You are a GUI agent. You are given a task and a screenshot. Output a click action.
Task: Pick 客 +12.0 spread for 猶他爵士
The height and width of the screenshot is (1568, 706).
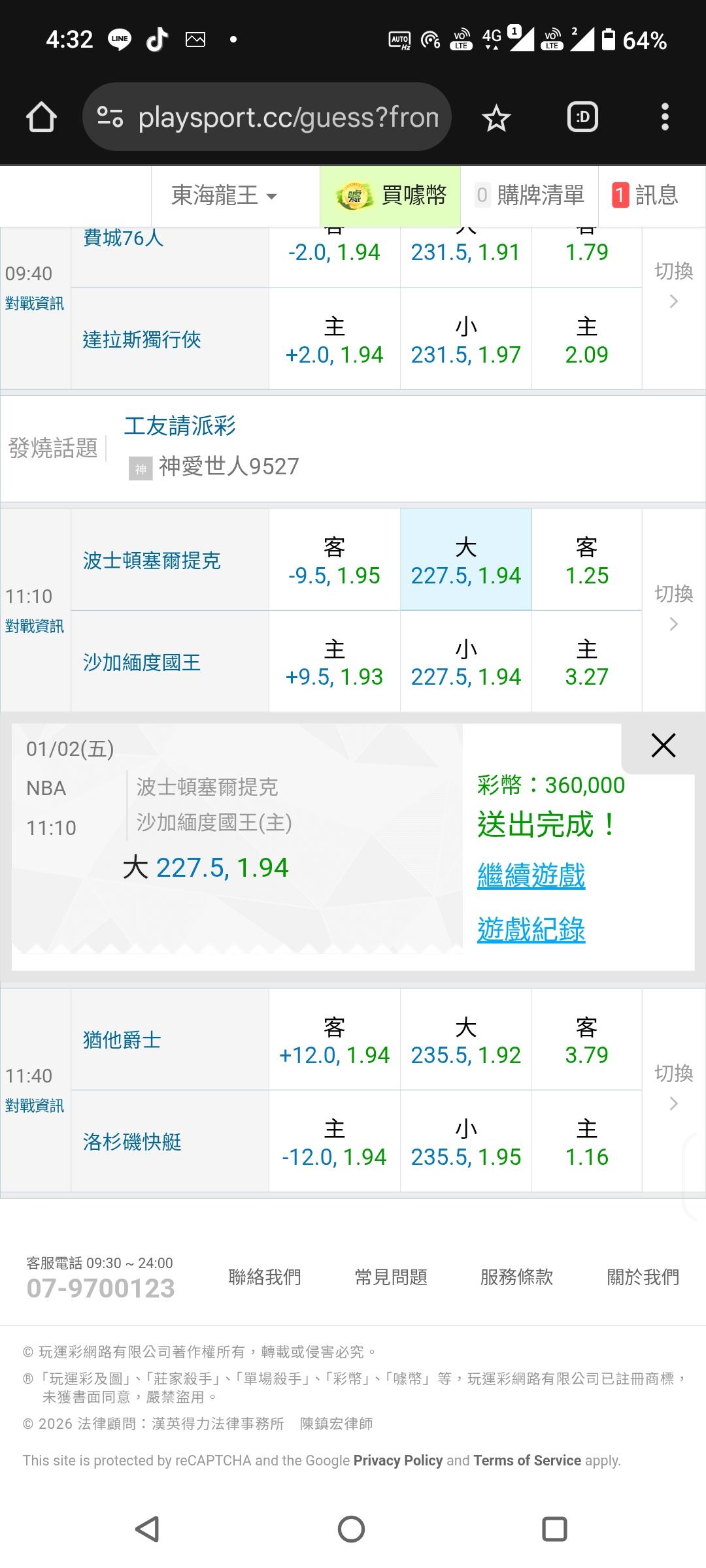(x=334, y=1040)
